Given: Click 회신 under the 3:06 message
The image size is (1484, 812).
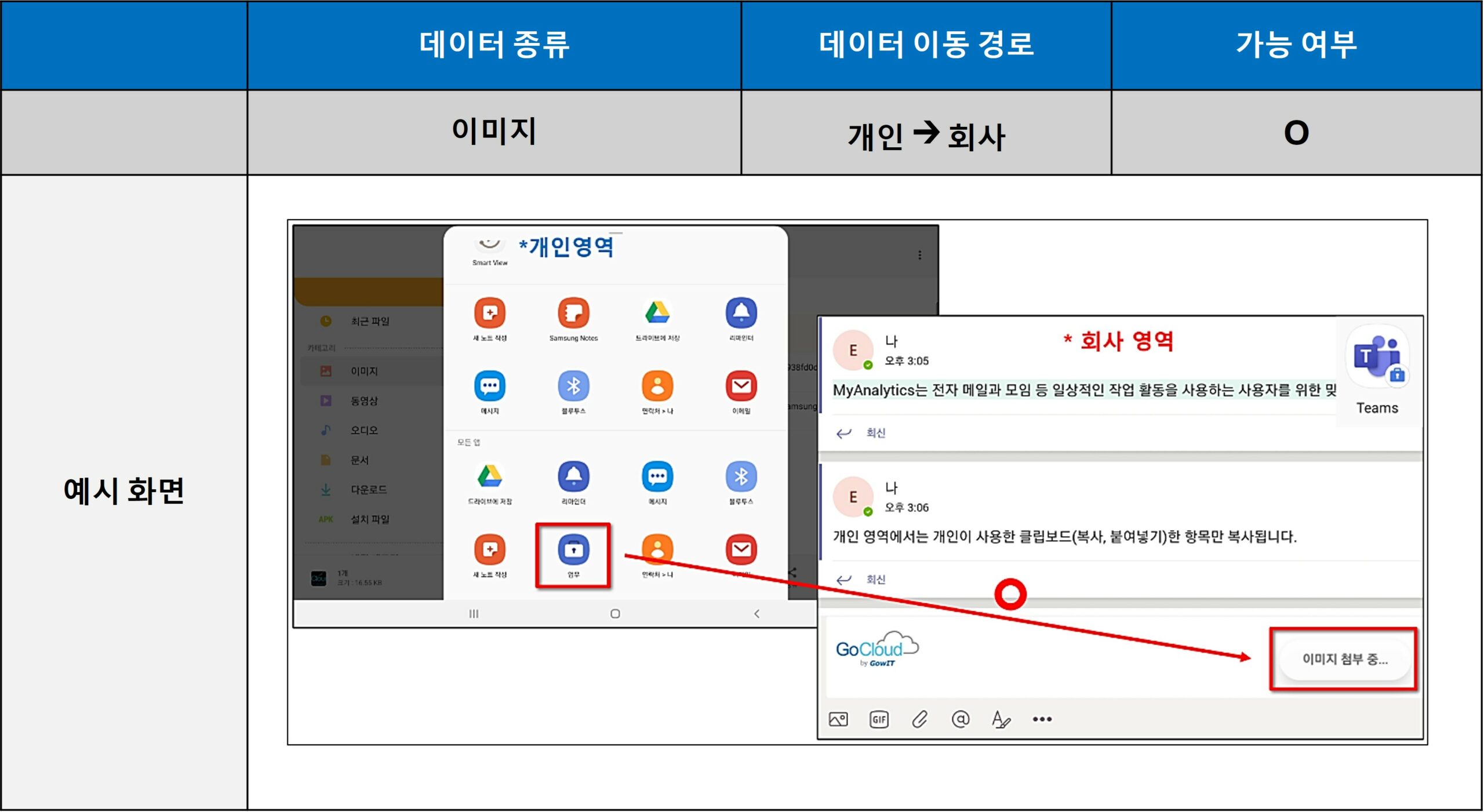Looking at the screenshot, I should (x=875, y=580).
